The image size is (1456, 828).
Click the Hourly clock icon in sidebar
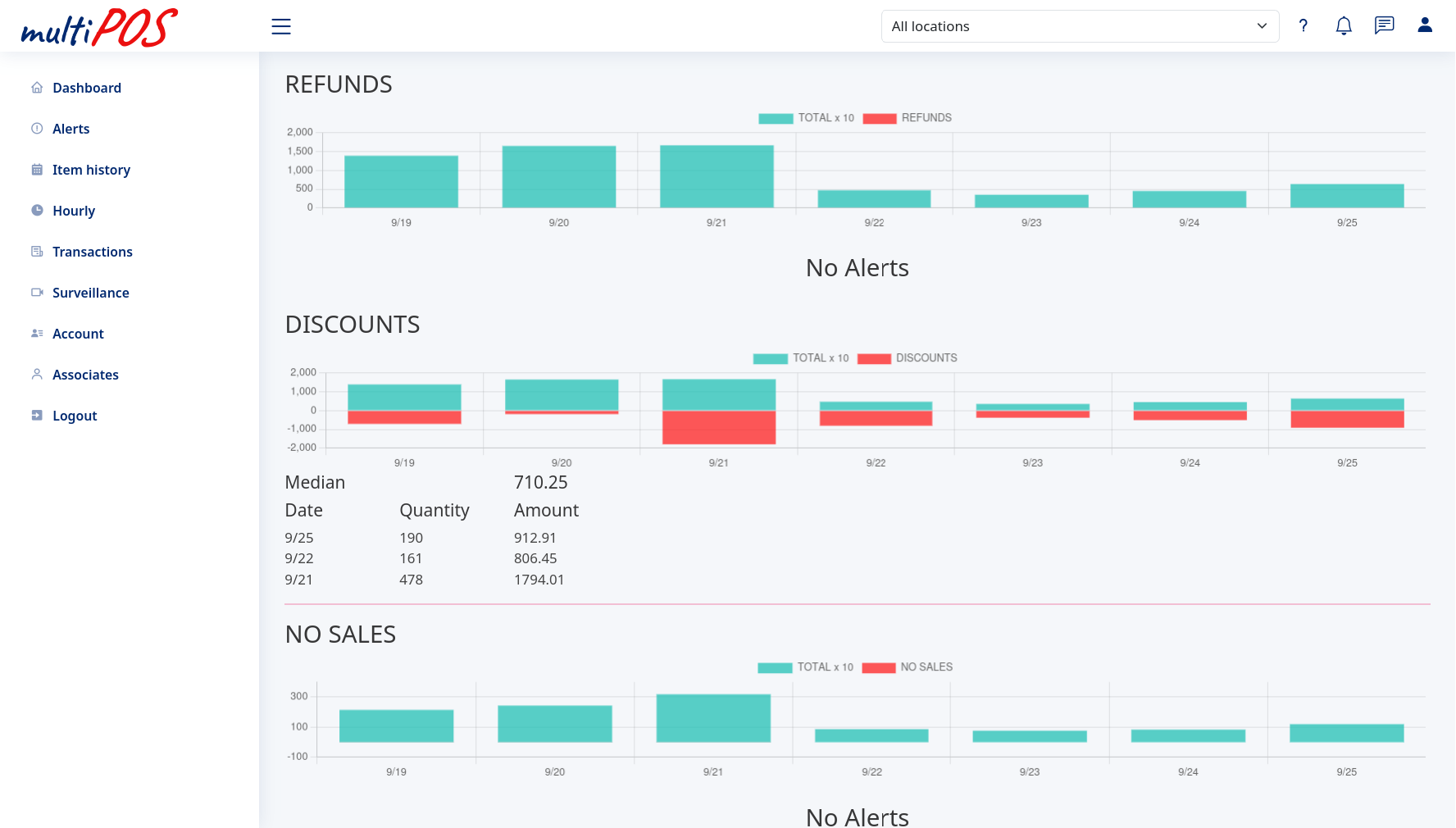pyautogui.click(x=37, y=211)
